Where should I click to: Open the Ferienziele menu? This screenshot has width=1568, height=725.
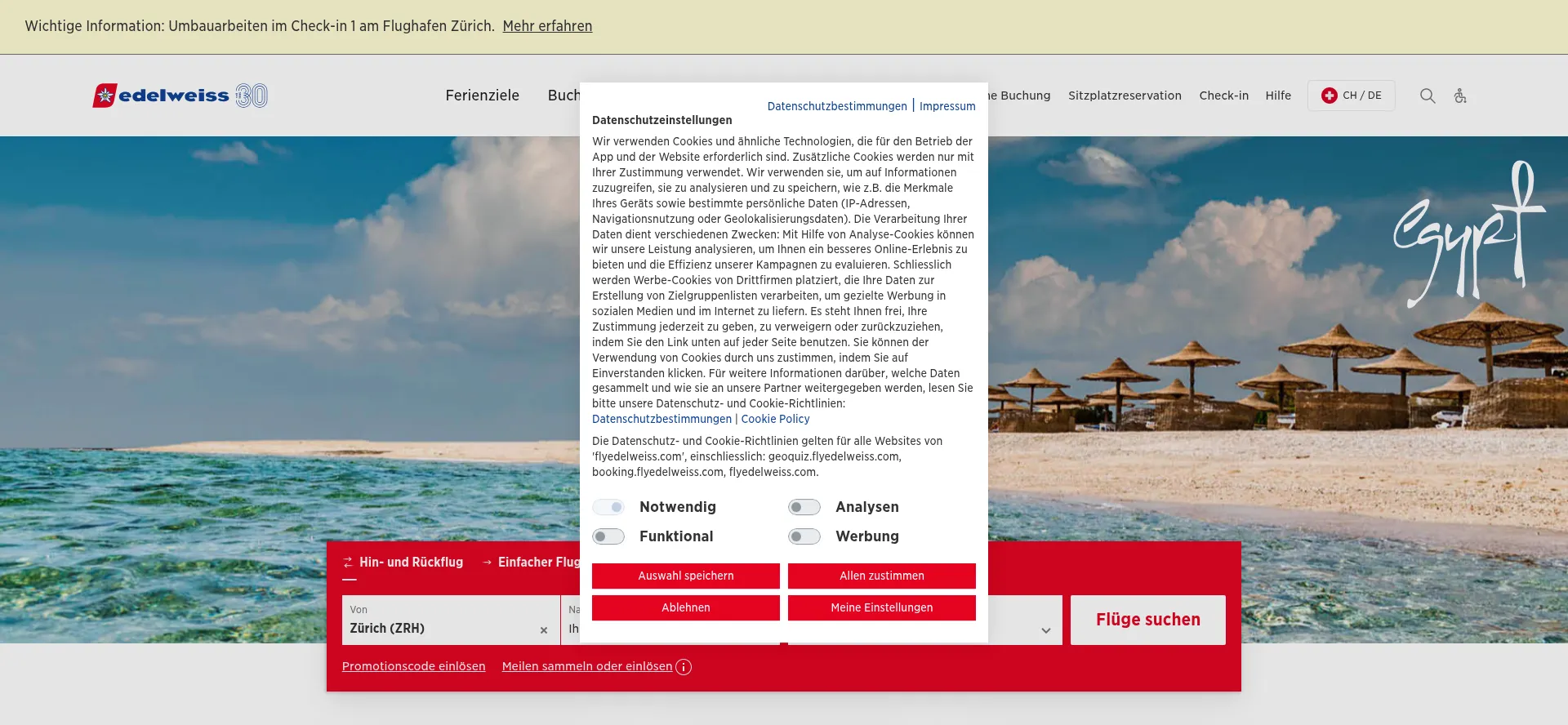[x=482, y=96]
